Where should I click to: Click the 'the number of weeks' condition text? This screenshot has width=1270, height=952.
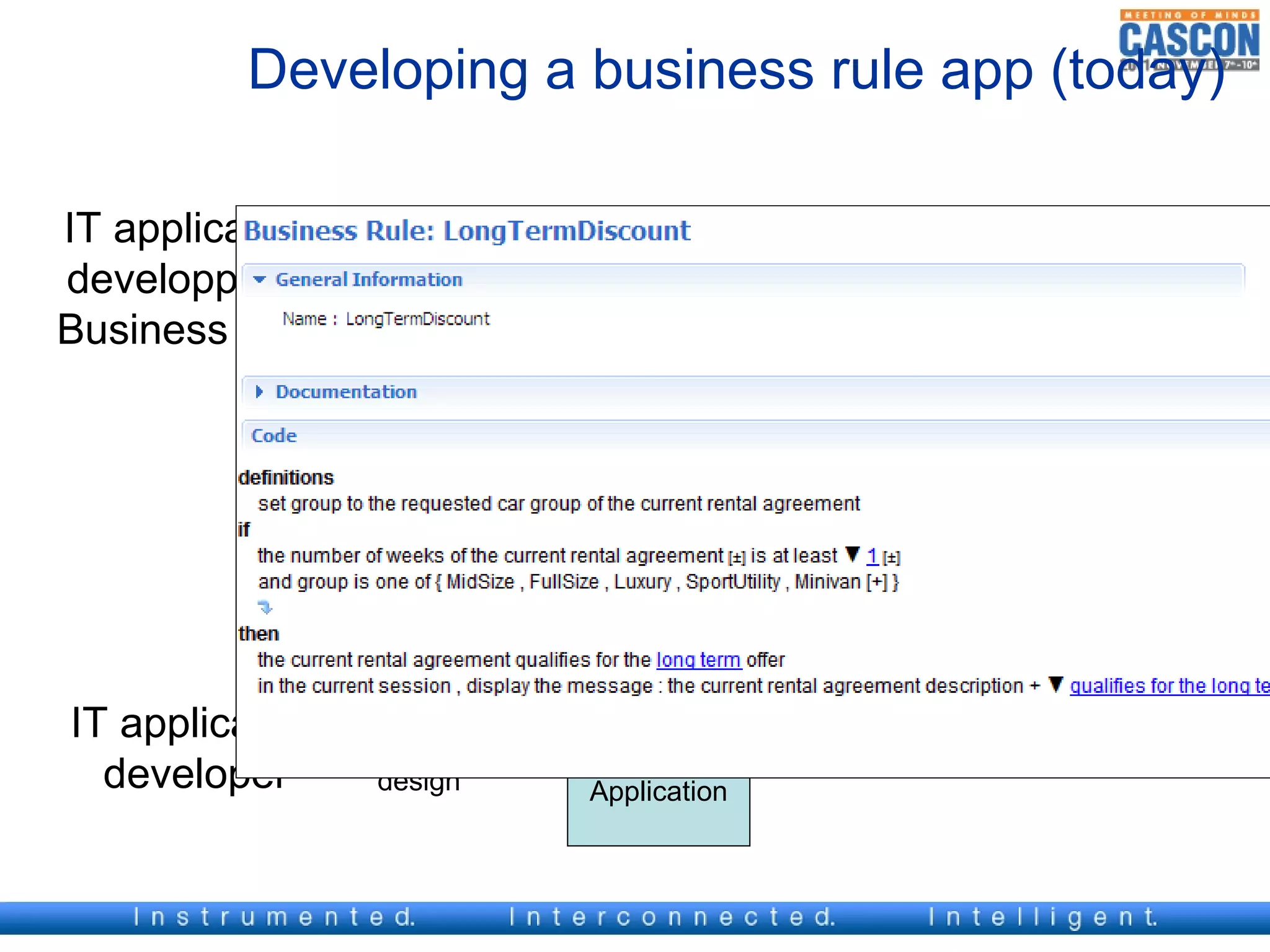tap(490, 556)
